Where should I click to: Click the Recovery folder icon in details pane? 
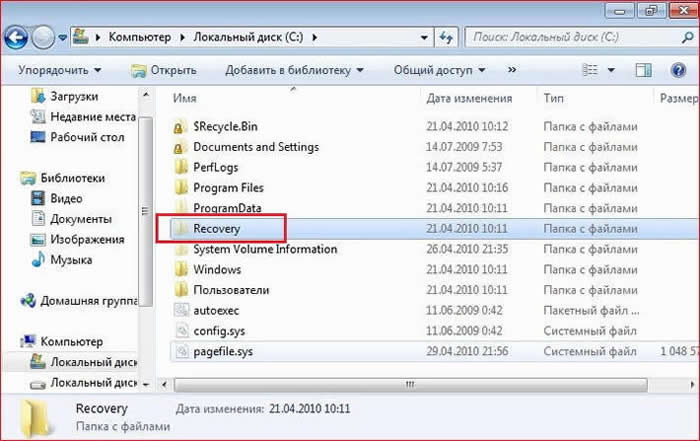point(35,418)
